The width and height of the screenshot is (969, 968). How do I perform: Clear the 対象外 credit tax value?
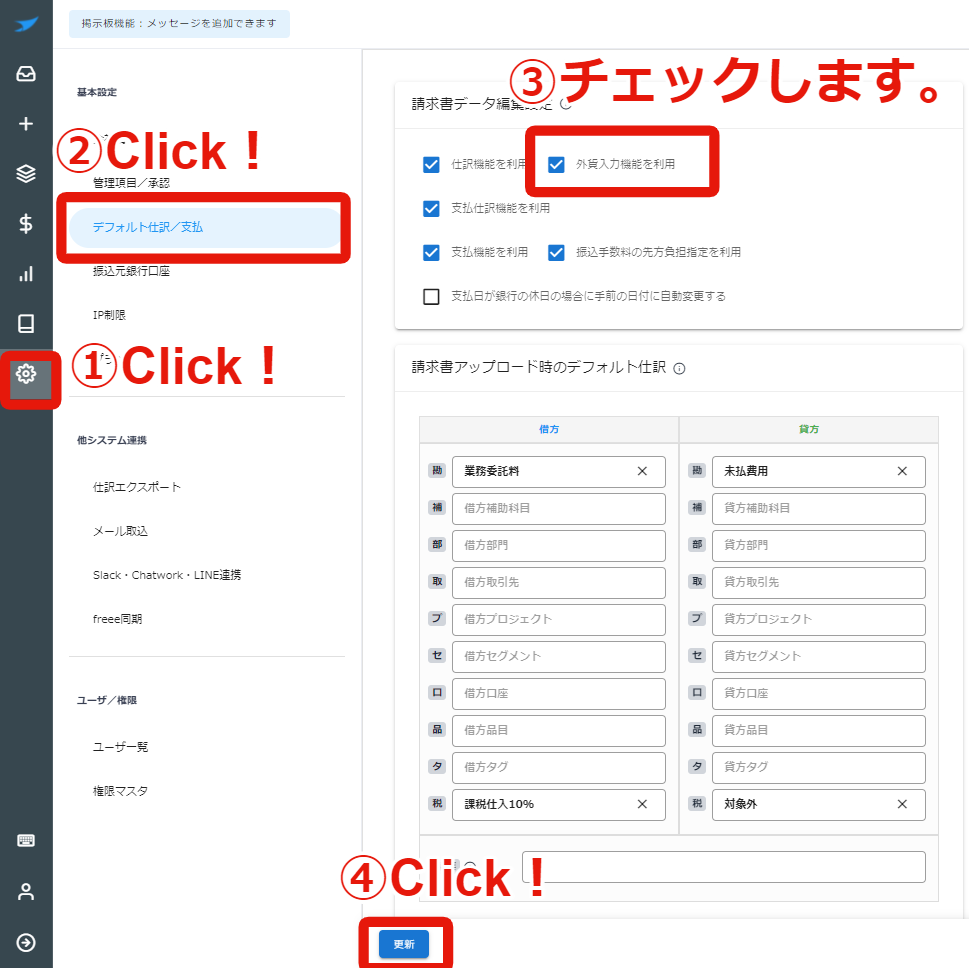point(902,804)
